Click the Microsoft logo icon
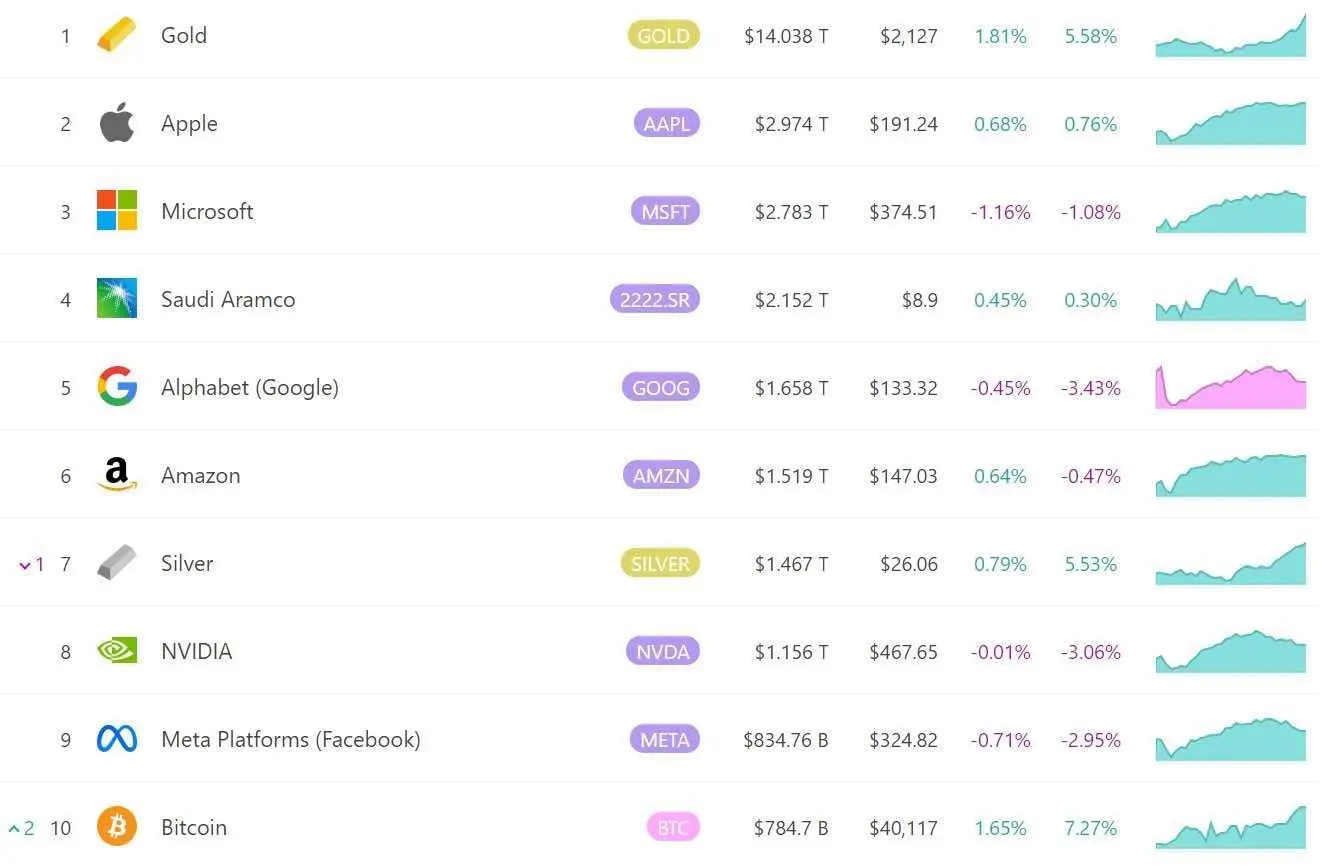Viewport: 1329px width, 867px height. tap(116, 211)
